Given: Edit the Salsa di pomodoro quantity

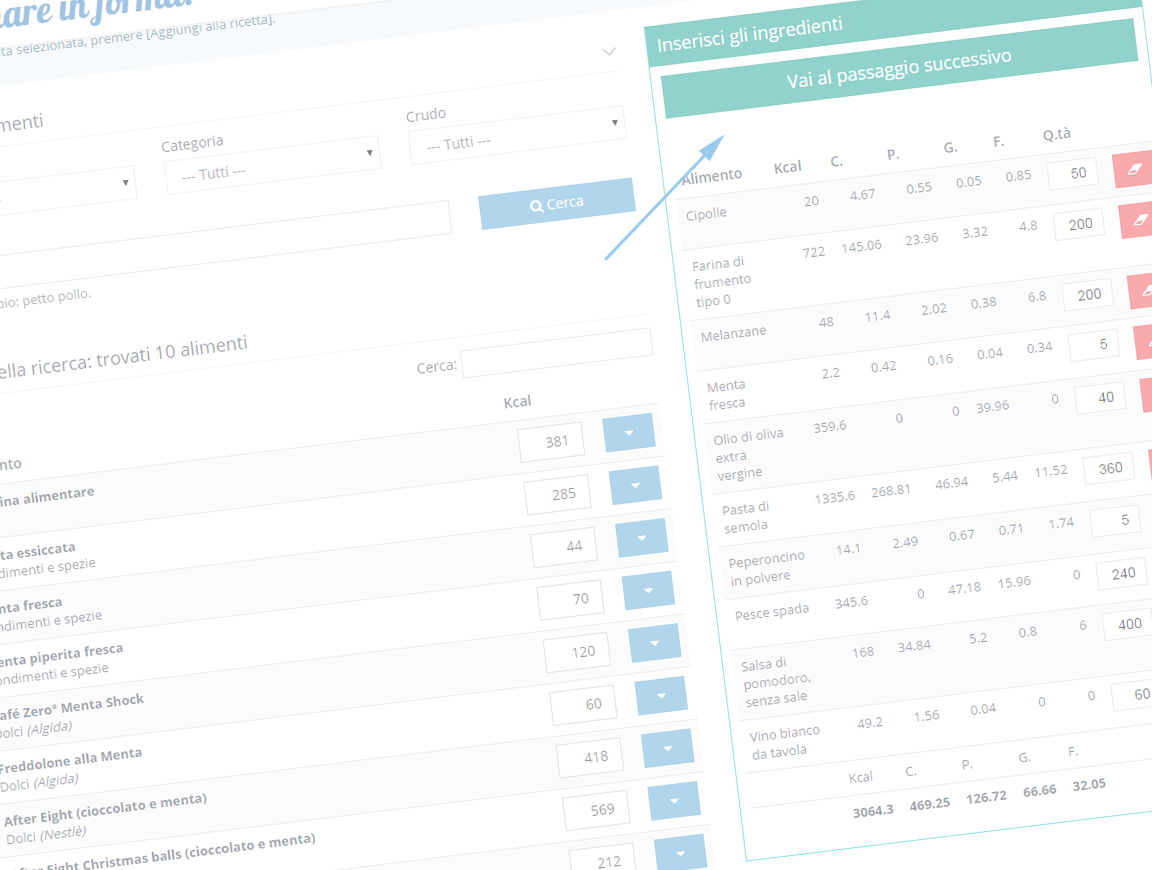Looking at the screenshot, I should pos(1128,625).
